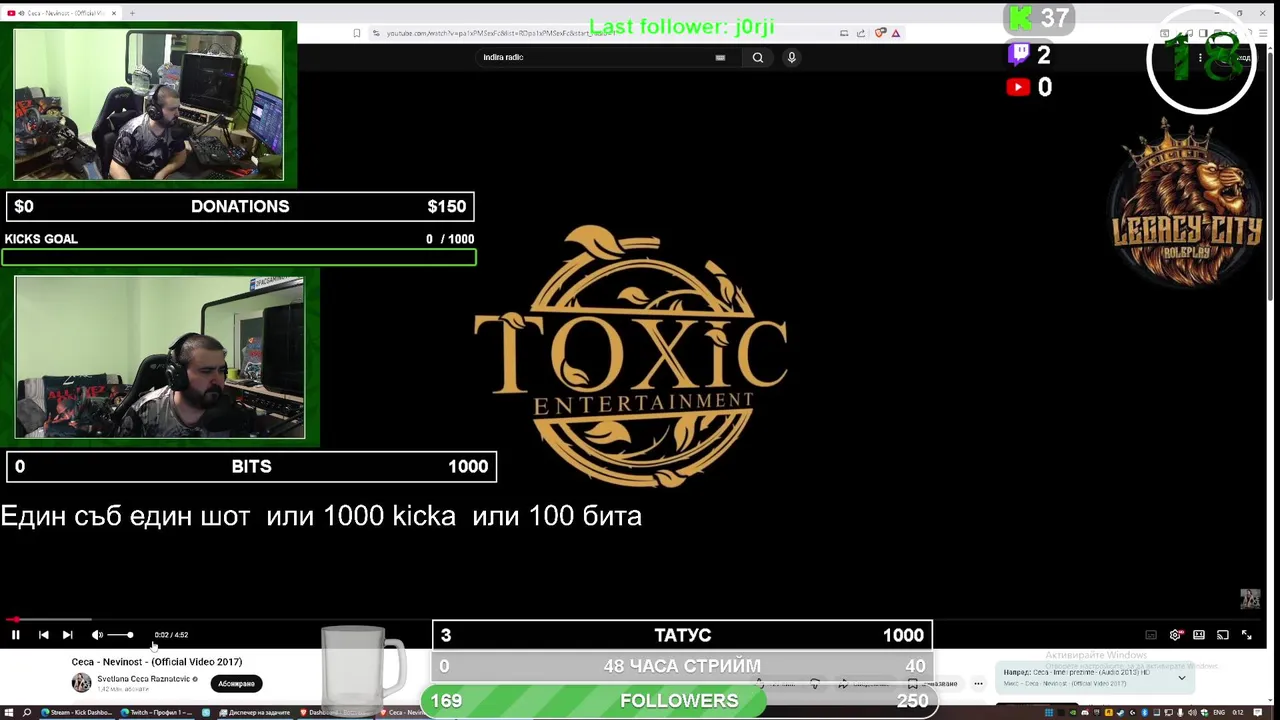The width and height of the screenshot is (1280, 720).
Task: Switch to 'Twitch – Профил' taskbar window
Action: pyautogui.click(x=158, y=713)
